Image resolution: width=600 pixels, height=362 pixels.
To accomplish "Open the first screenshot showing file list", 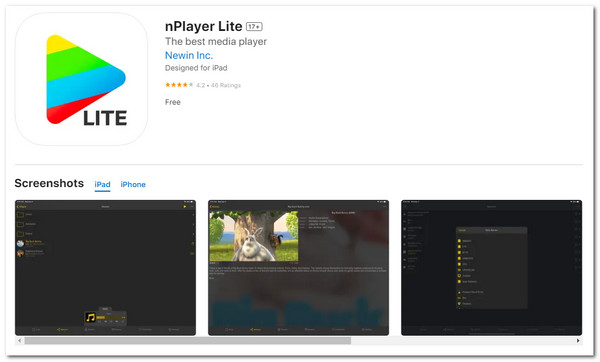I will coord(105,267).
